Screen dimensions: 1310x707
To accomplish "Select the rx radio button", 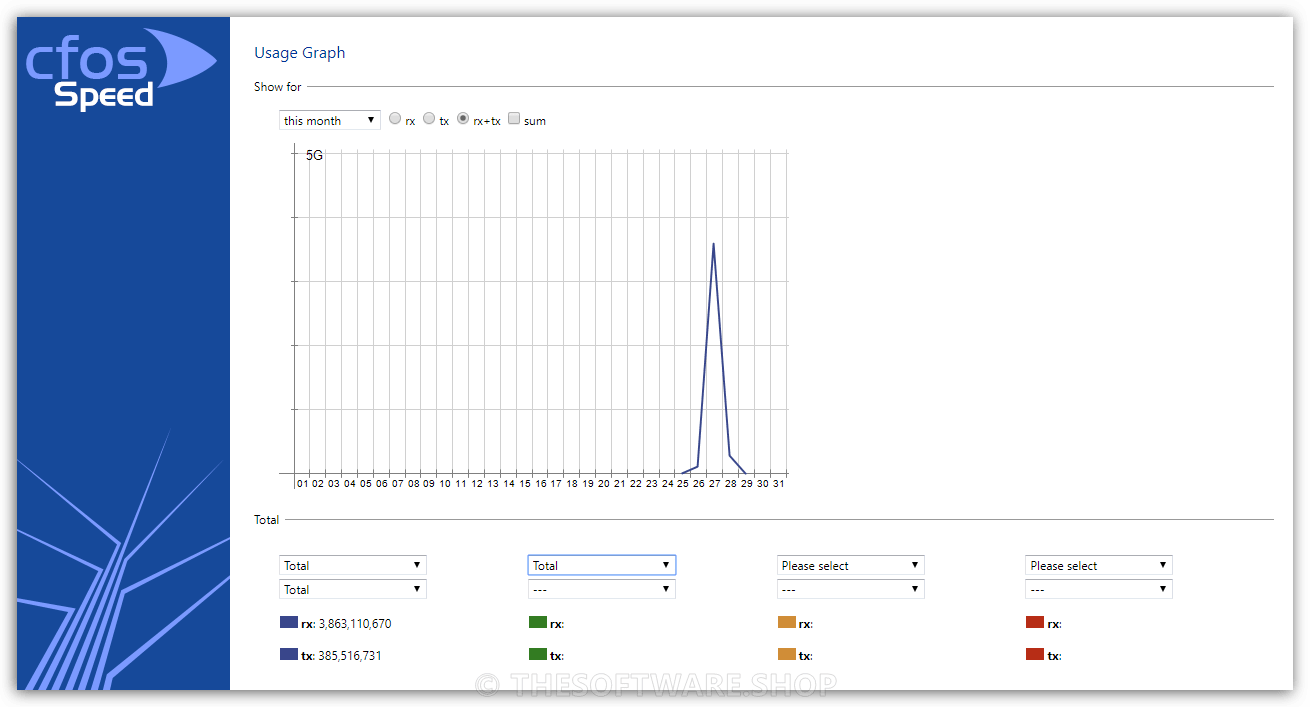I will click(x=395, y=117).
